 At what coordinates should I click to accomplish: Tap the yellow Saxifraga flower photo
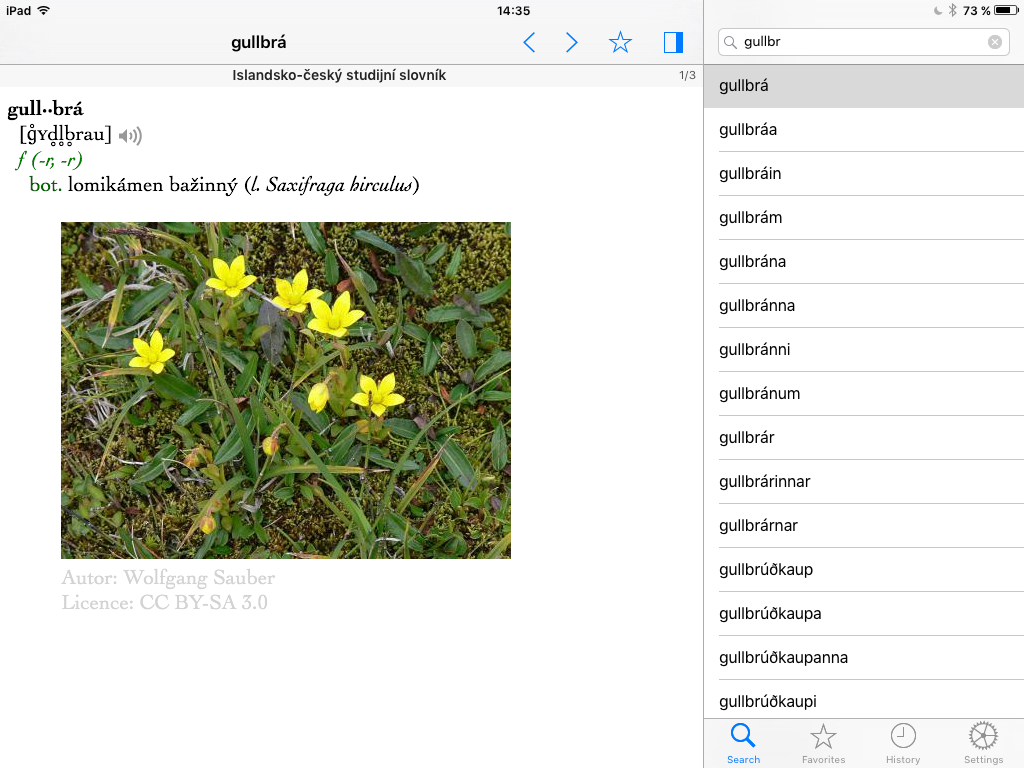[286, 390]
